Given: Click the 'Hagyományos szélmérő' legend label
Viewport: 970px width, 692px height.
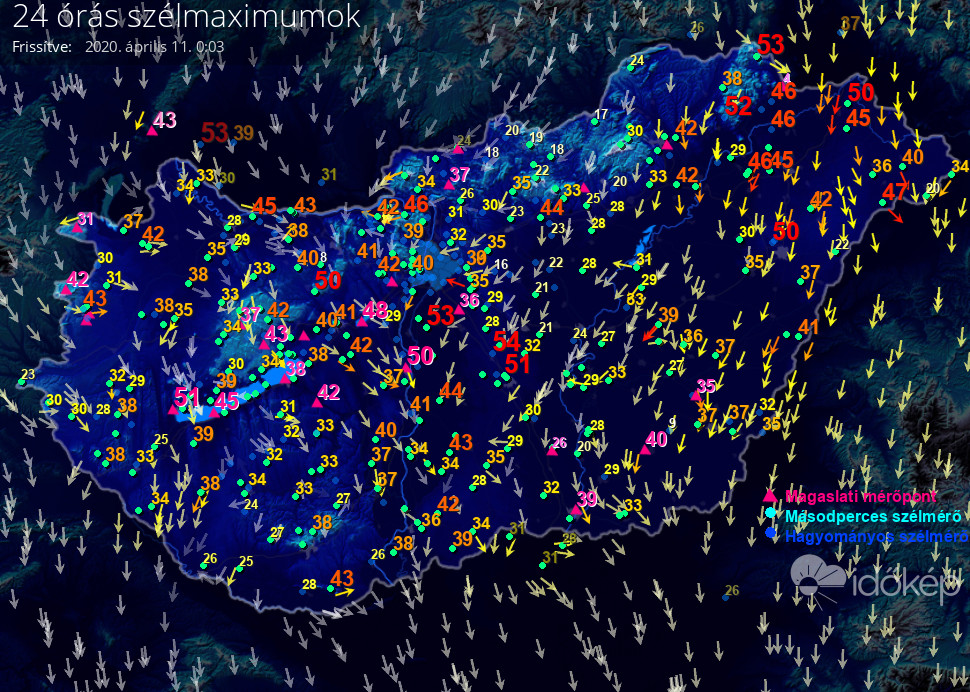Looking at the screenshot, I should point(877,536).
